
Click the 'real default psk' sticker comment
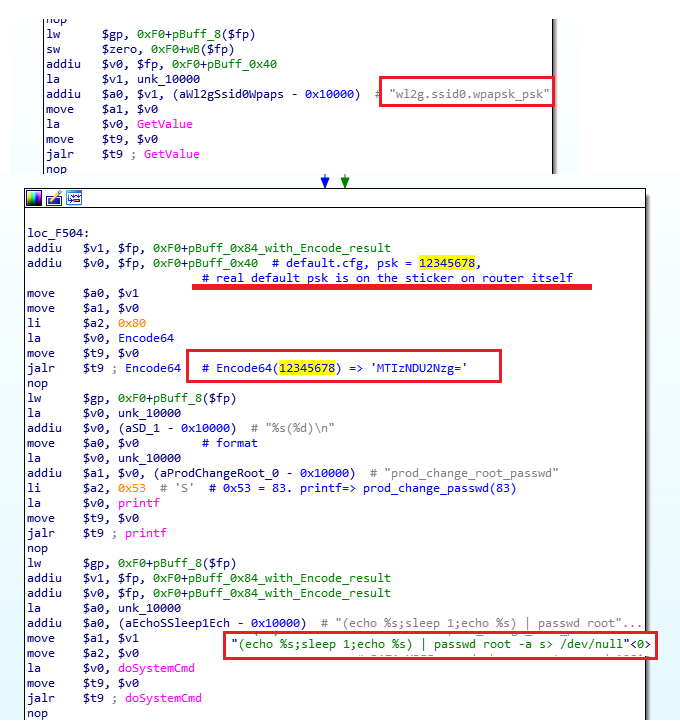point(387,278)
